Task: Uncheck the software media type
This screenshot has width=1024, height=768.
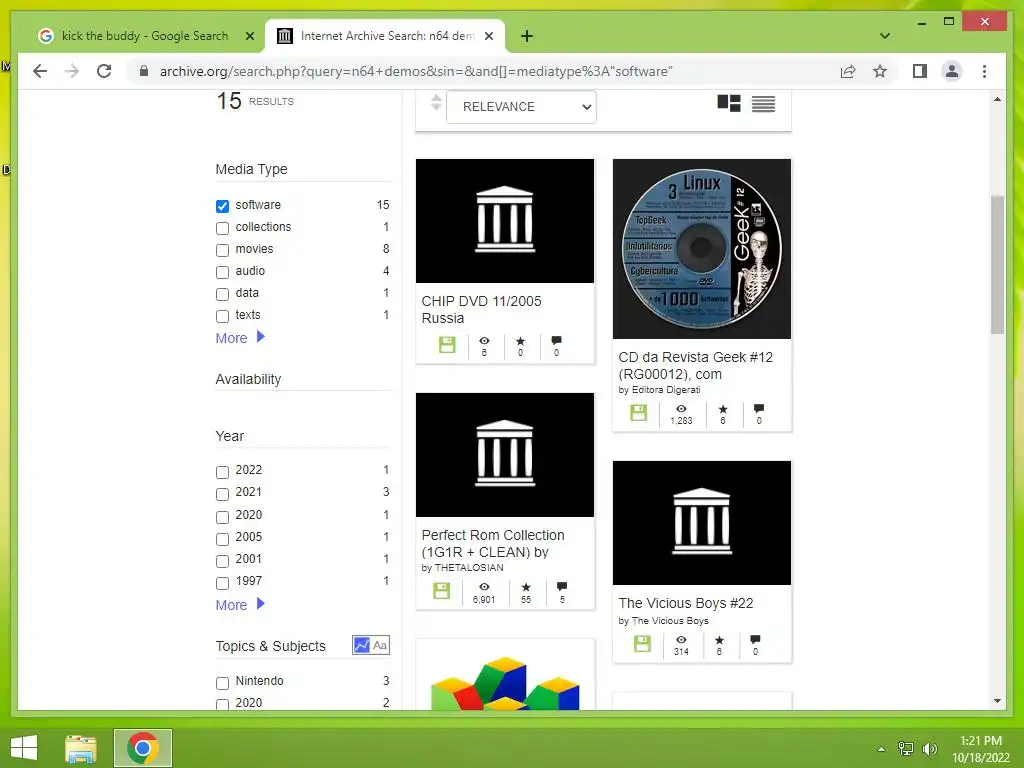Action: [222, 206]
